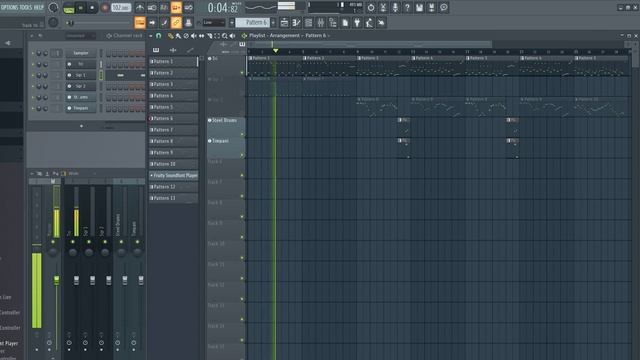The image size is (640, 360).
Task: Open the snap 'Line' dropdown
Action: (214, 23)
